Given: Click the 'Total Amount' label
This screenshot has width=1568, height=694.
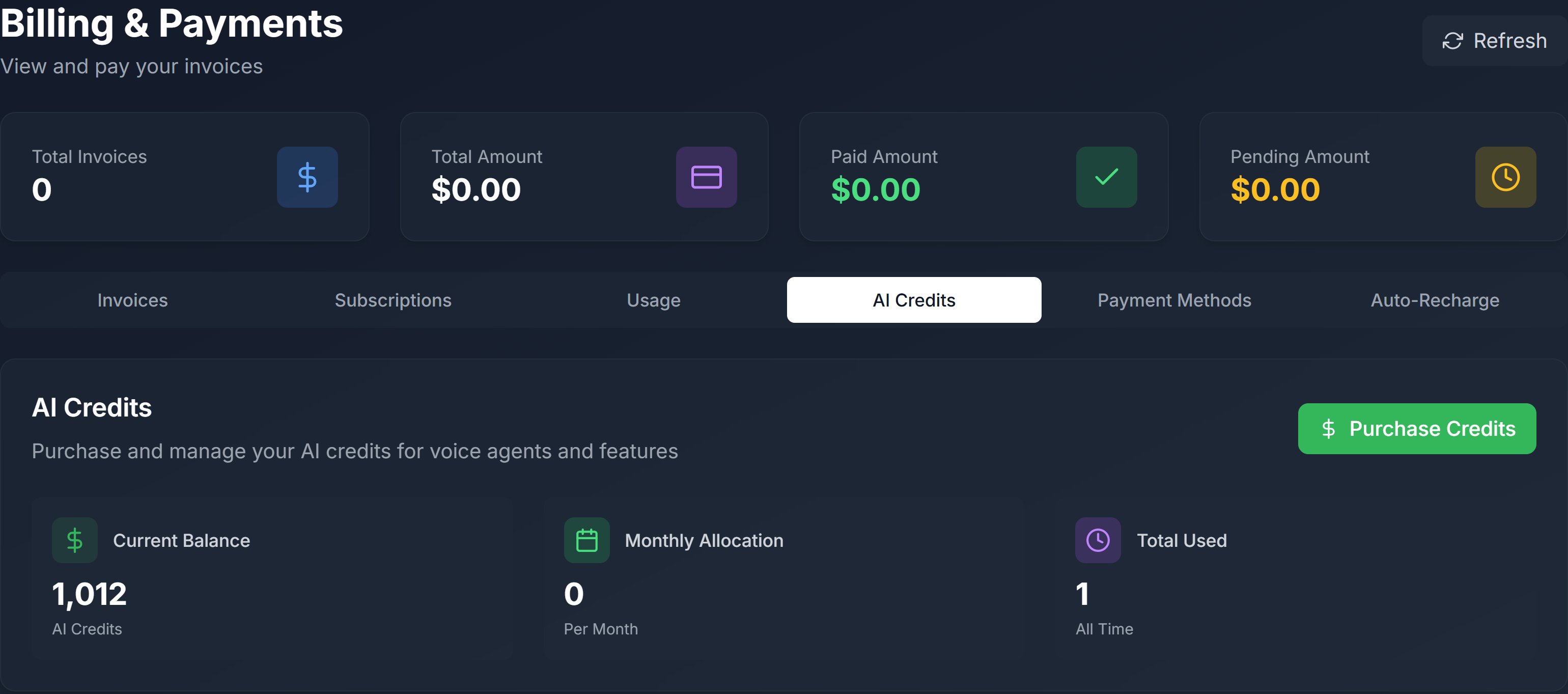Looking at the screenshot, I should click(486, 156).
